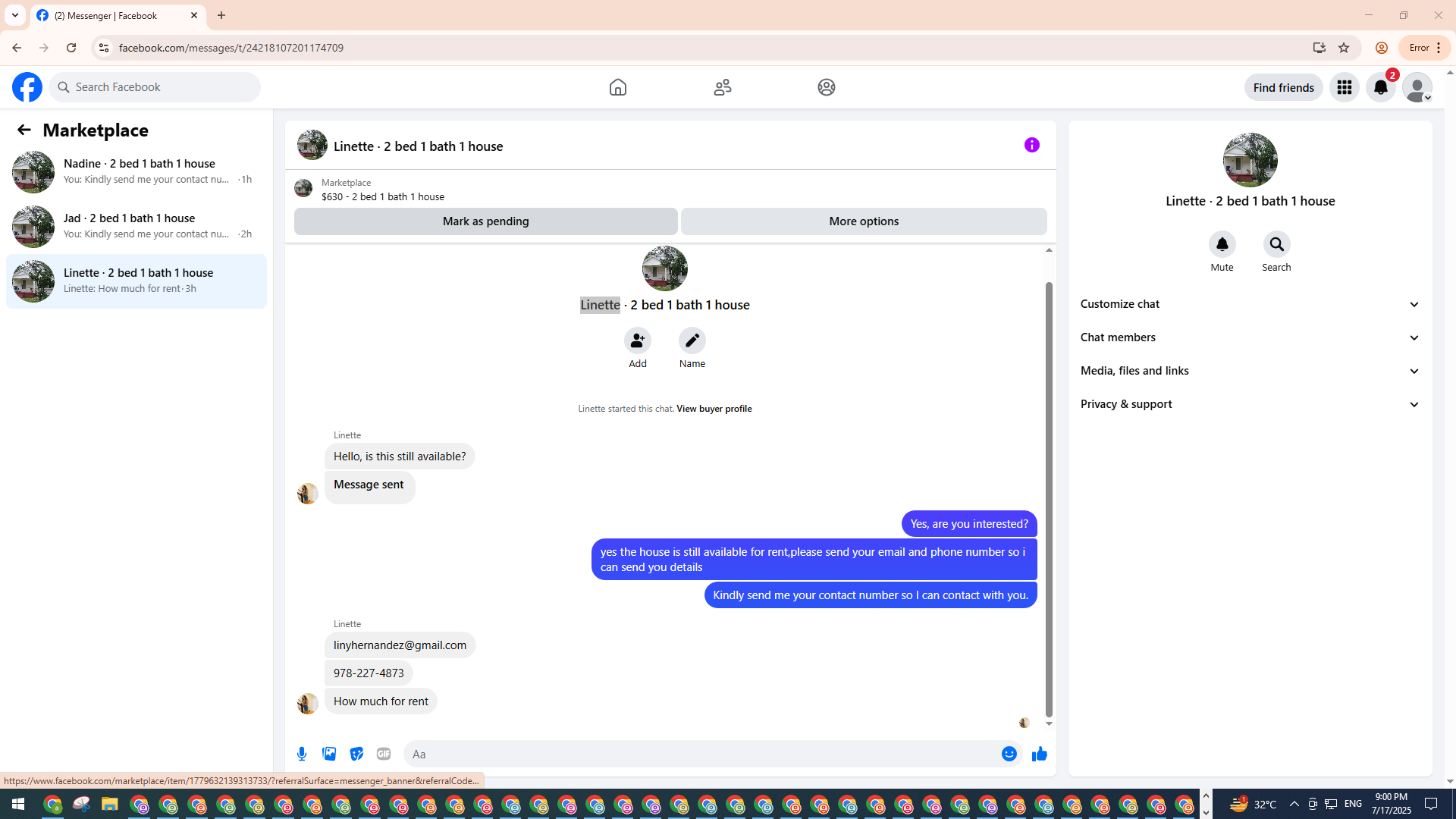Click chat header house thumbnail
This screenshot has width=1456, height=819.
click(x=312, y=145)
